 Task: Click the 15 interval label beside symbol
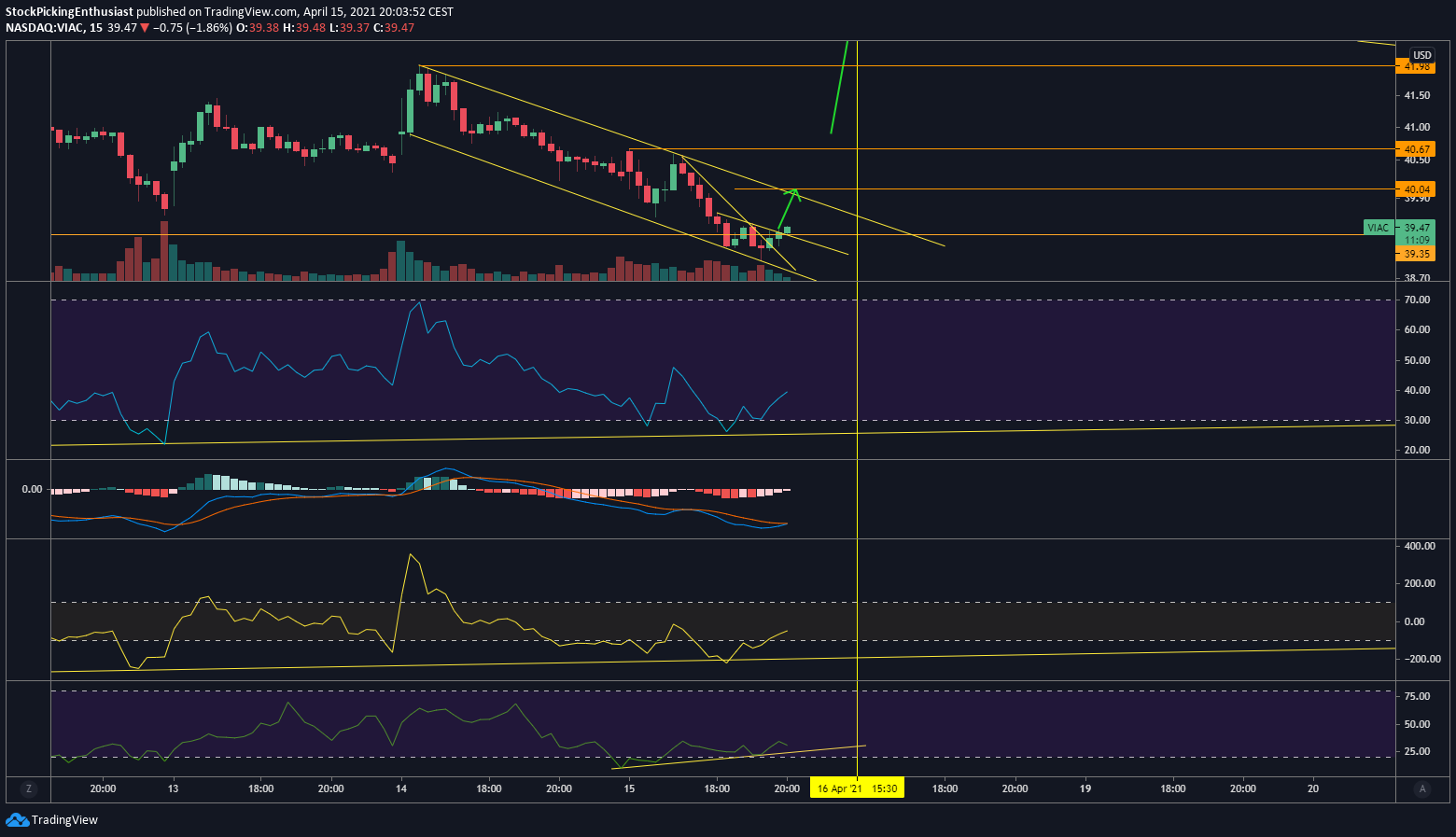pyautogui.click(x=96, y=28)
